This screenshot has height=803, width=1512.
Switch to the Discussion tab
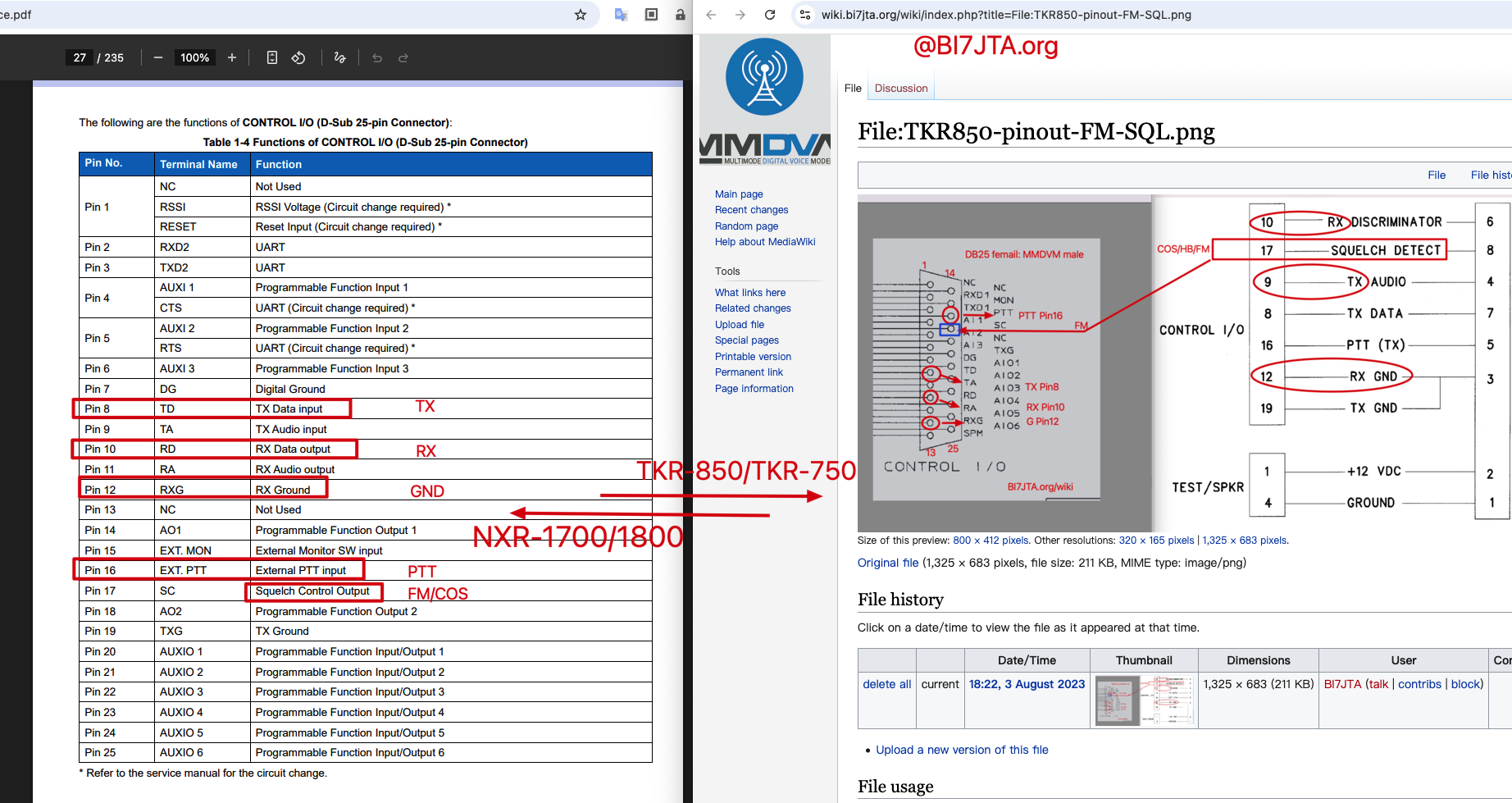click(901, 88)
